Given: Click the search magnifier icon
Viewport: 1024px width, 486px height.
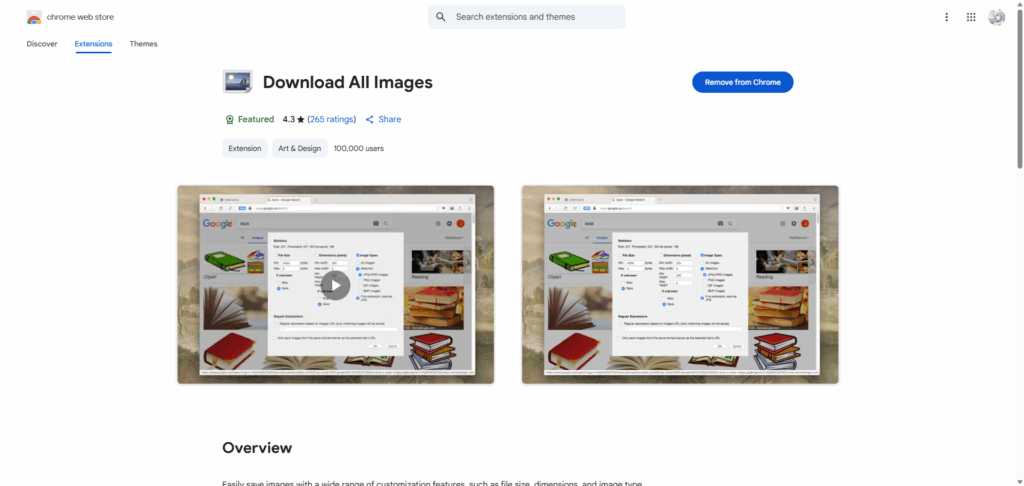Looking at the screenshot, I should point(441,17).
